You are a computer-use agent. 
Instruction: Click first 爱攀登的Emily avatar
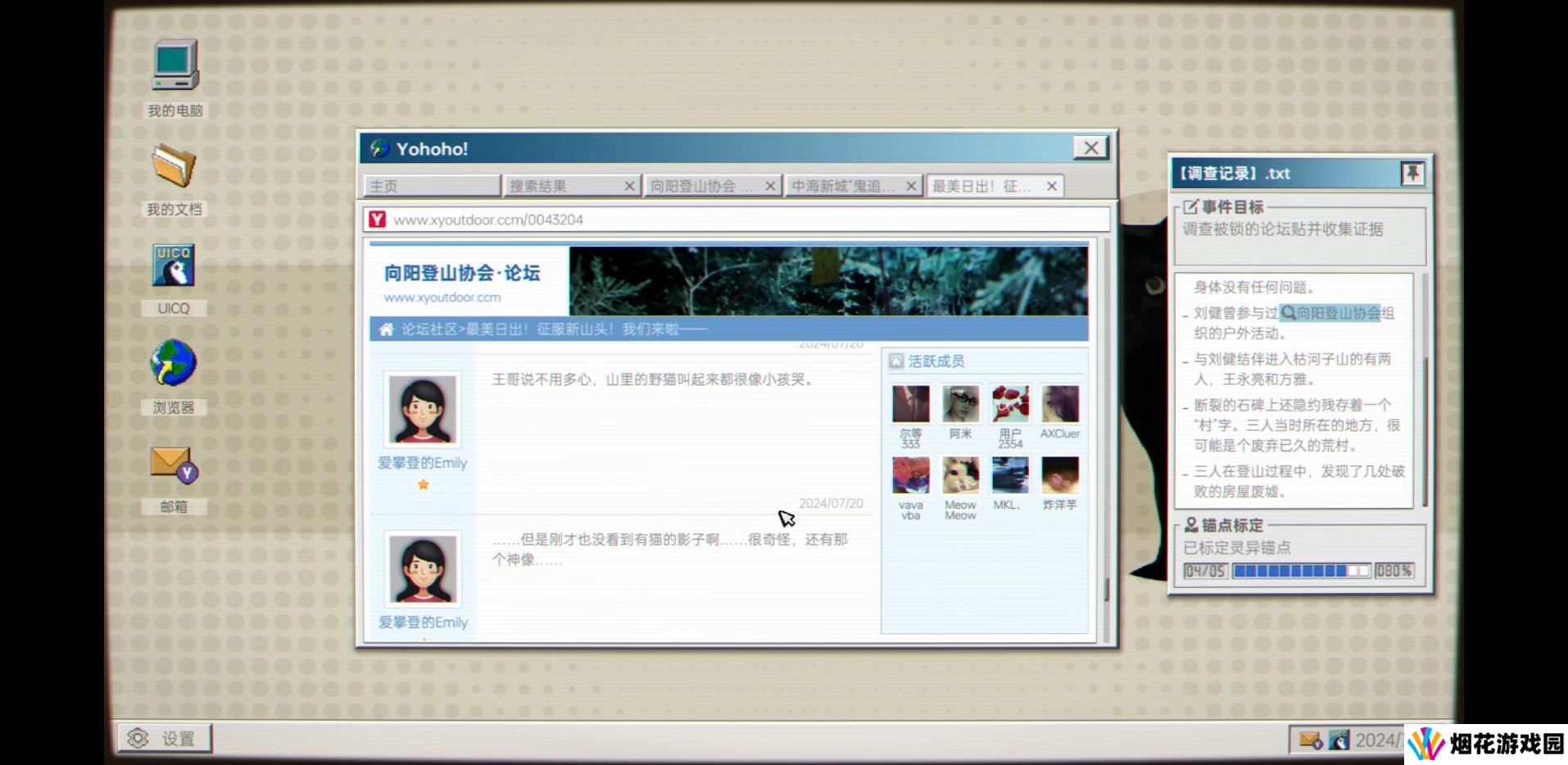423,410
